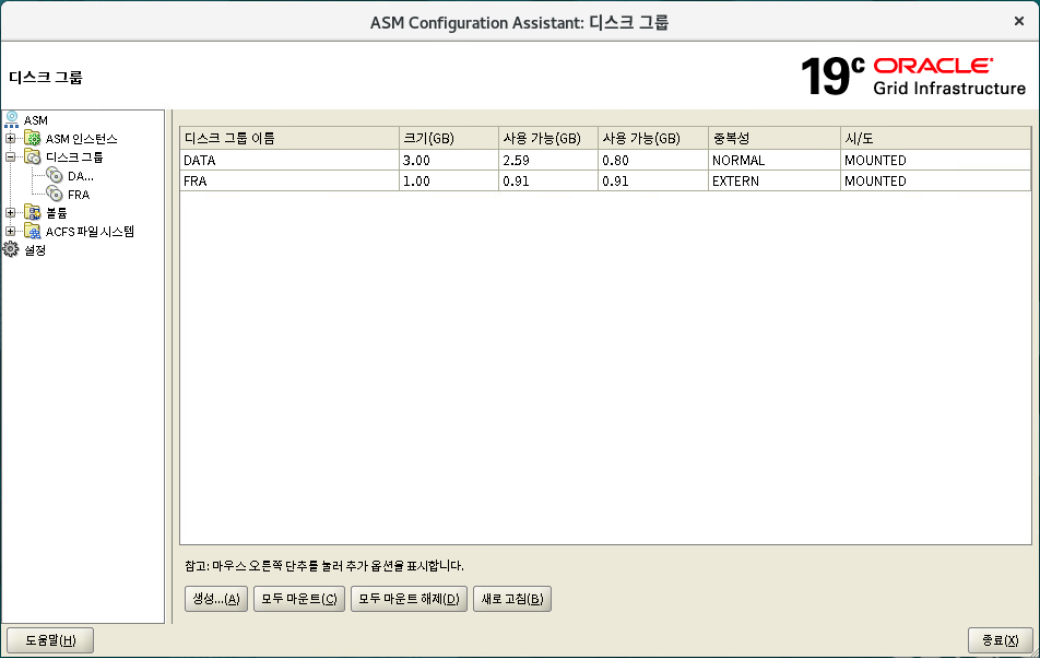Click the 1.00 size cell
Viewport: 1040px width, 658px height.
[449, 181]
